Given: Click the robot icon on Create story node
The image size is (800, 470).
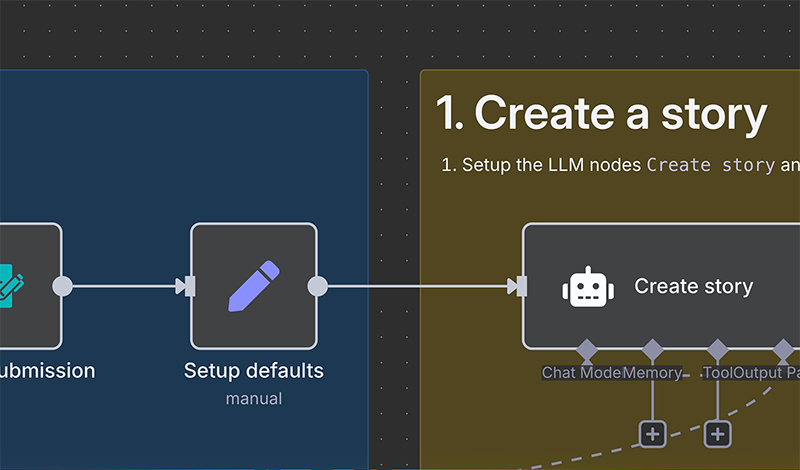Looking at the screenshot, I should (587, 287).
